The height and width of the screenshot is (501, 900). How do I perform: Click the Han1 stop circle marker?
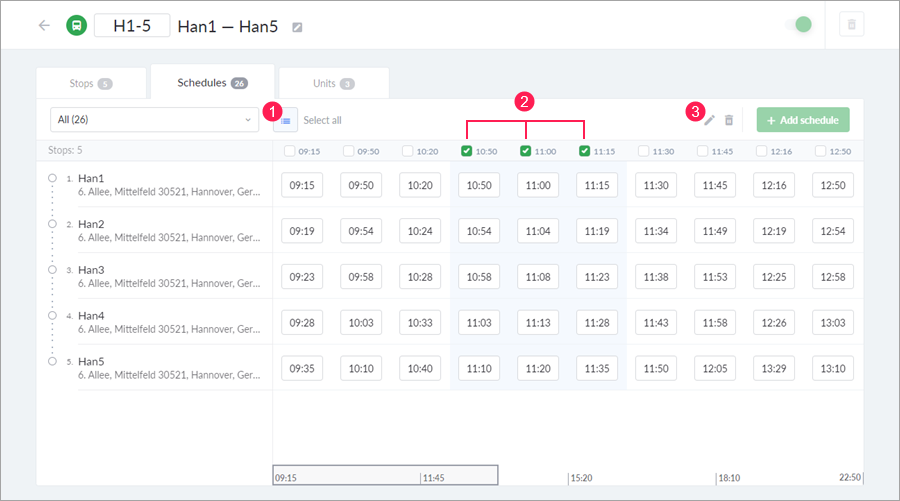[52, 178]
